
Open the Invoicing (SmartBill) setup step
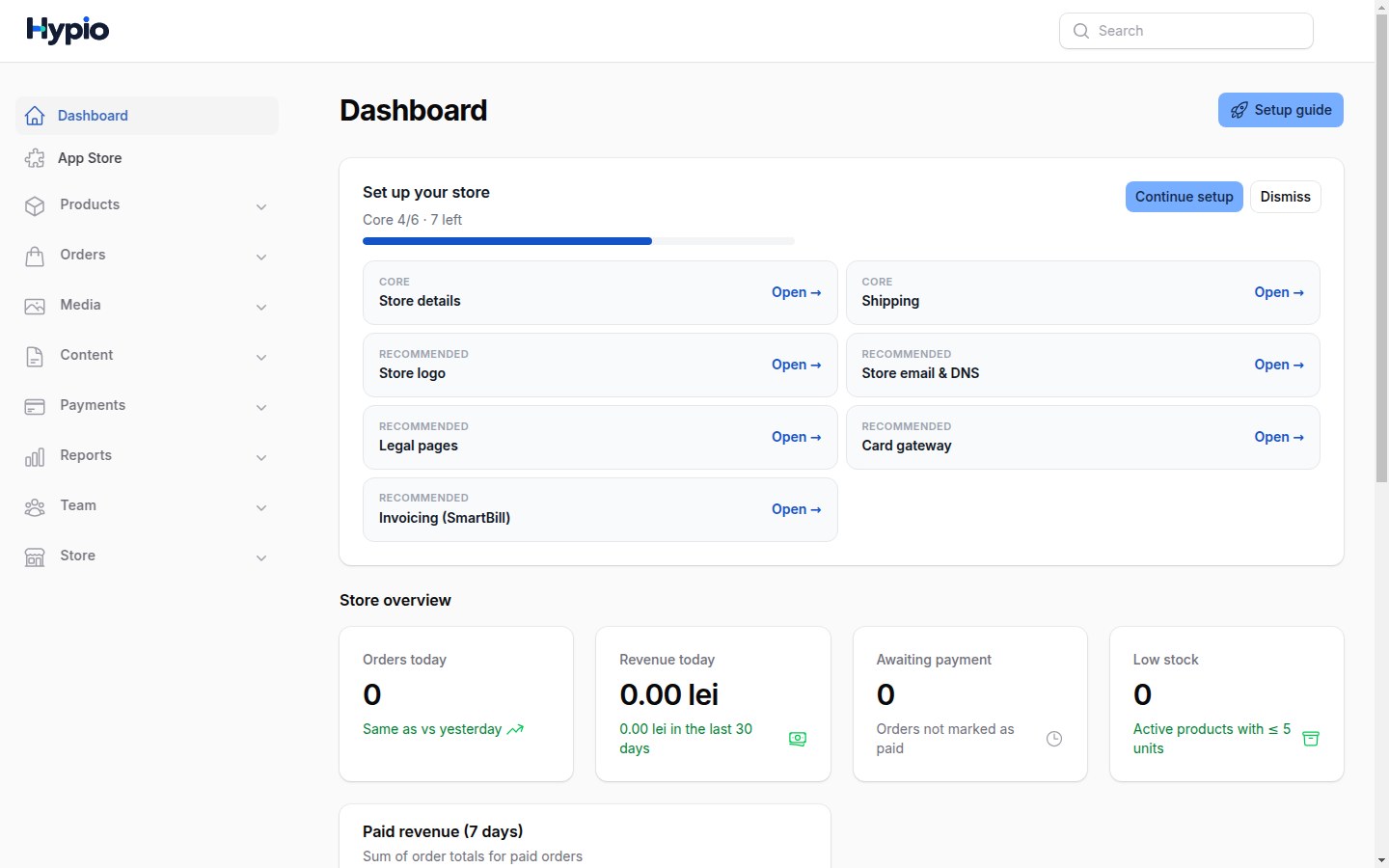click(600, 509)
